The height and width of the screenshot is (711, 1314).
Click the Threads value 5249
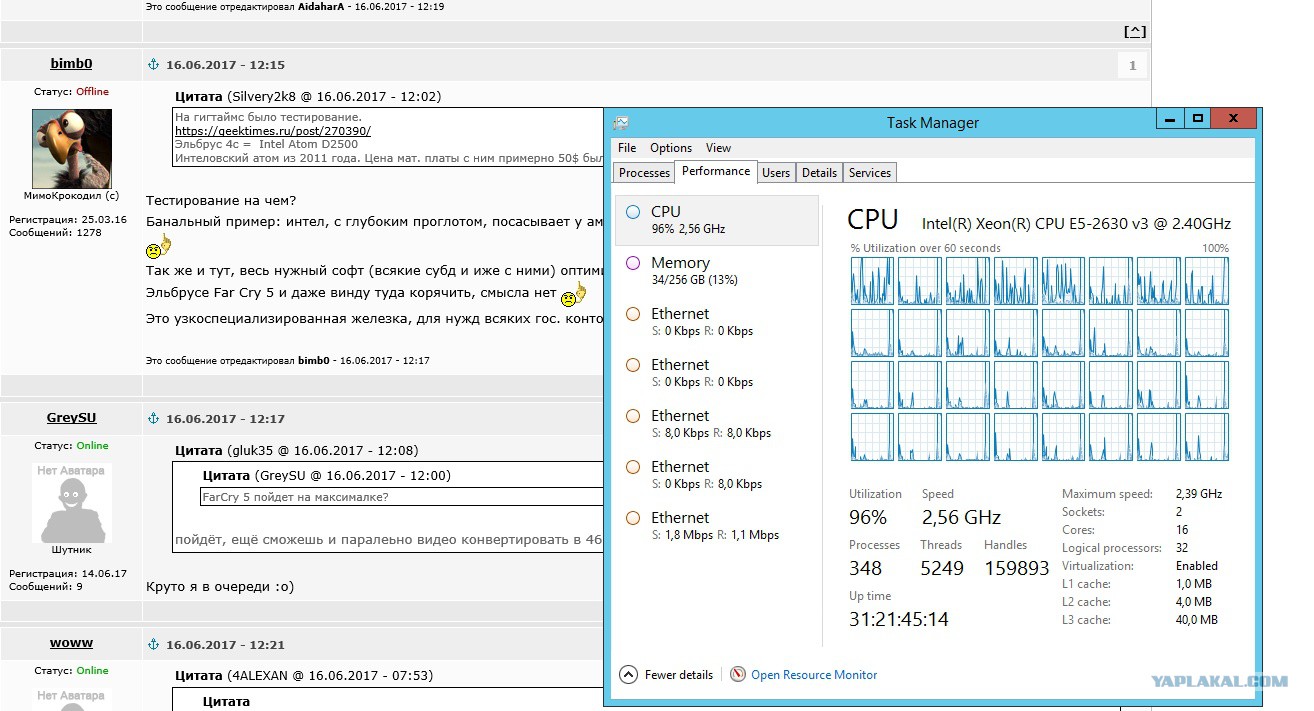[942, 568]
